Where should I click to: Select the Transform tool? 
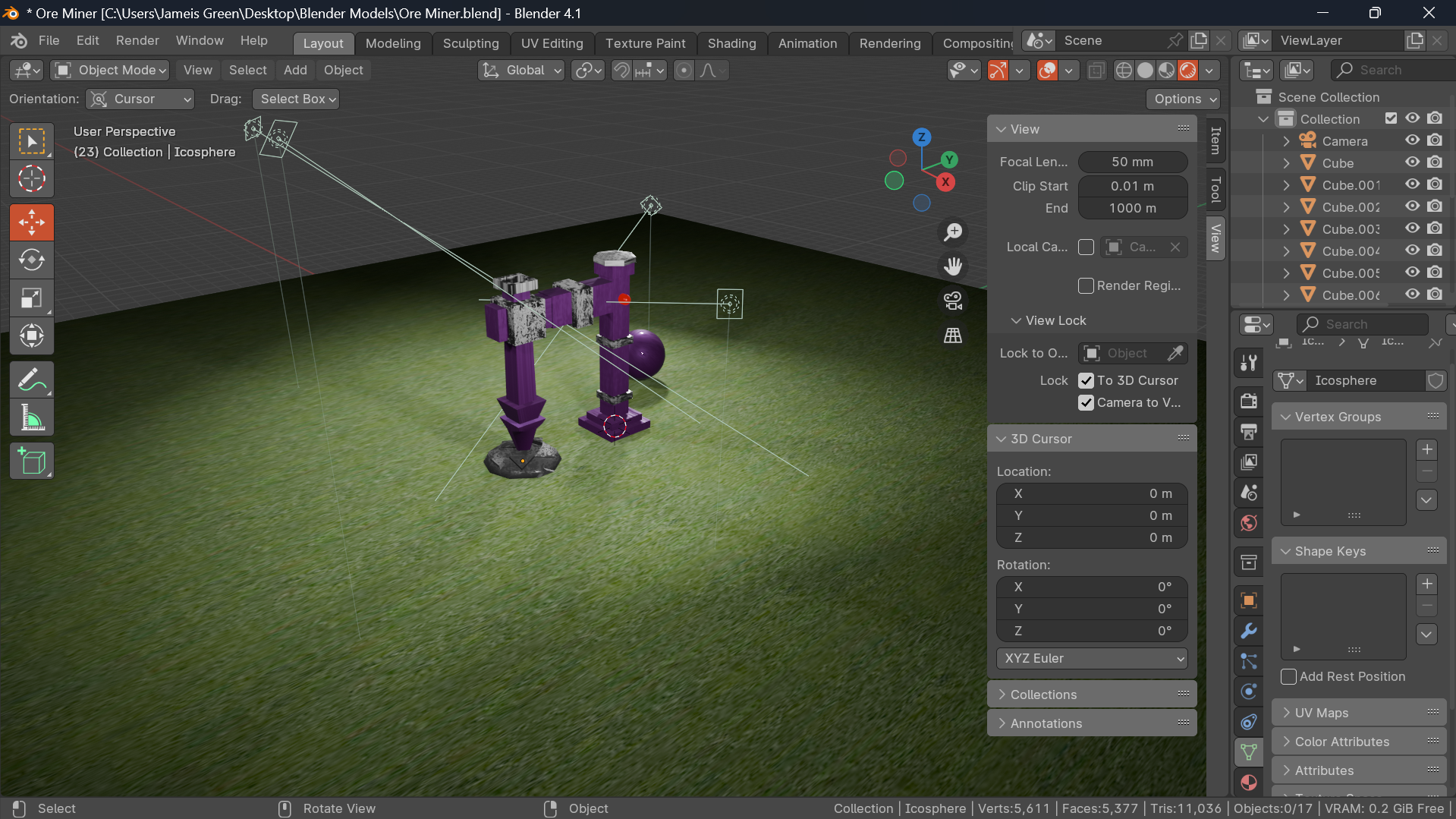point(32,336)
